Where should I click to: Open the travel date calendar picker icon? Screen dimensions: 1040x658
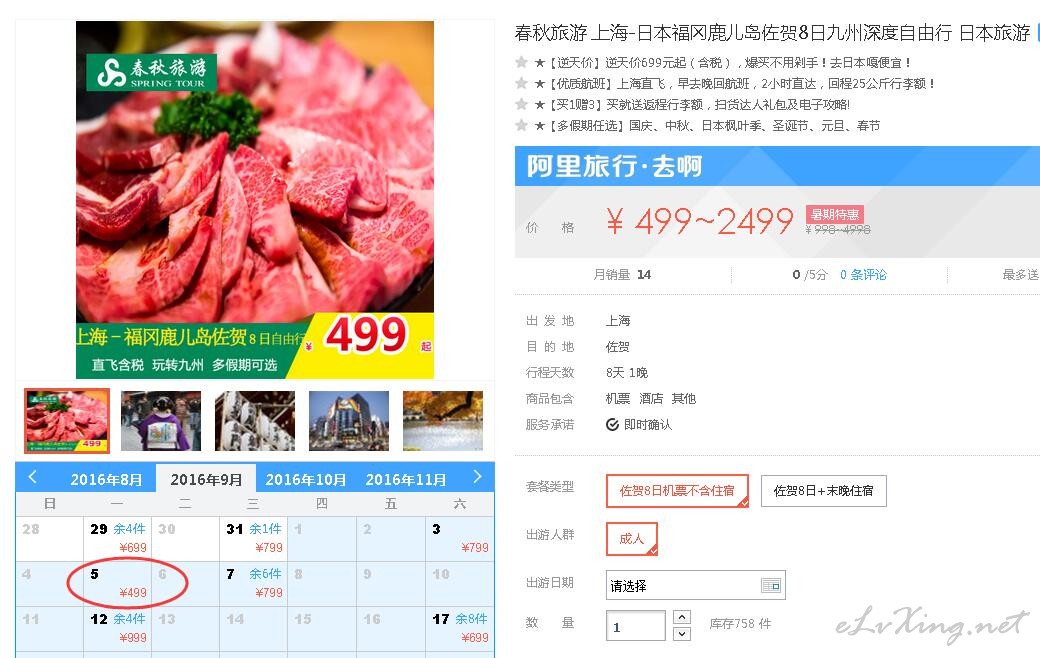point(771,585)
